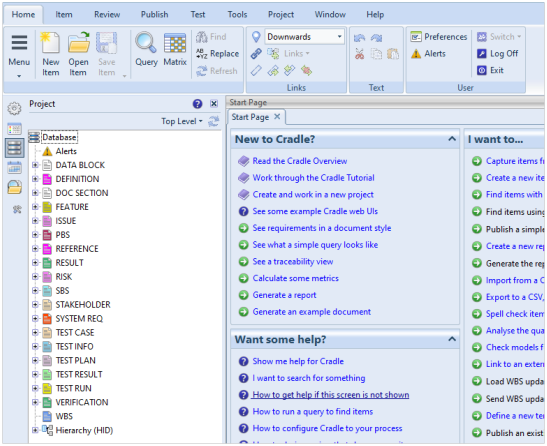Image resolution: width=547 pixels, height=446 pixels.
Task: Click Exit in User group
Action: coord(490,70)
